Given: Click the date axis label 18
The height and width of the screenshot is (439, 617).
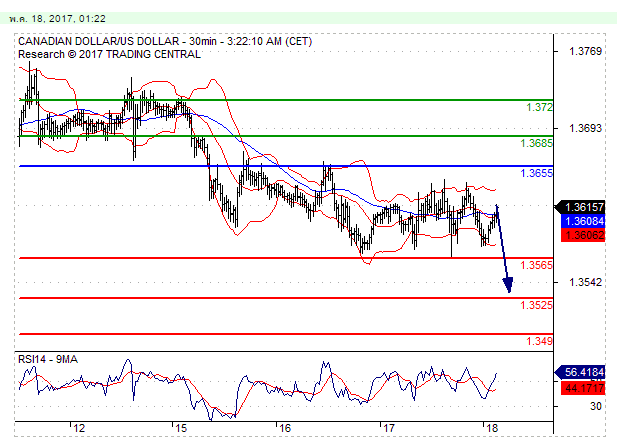Looking at the screenshot, I should pyautogui.click(x=492, y=428).
